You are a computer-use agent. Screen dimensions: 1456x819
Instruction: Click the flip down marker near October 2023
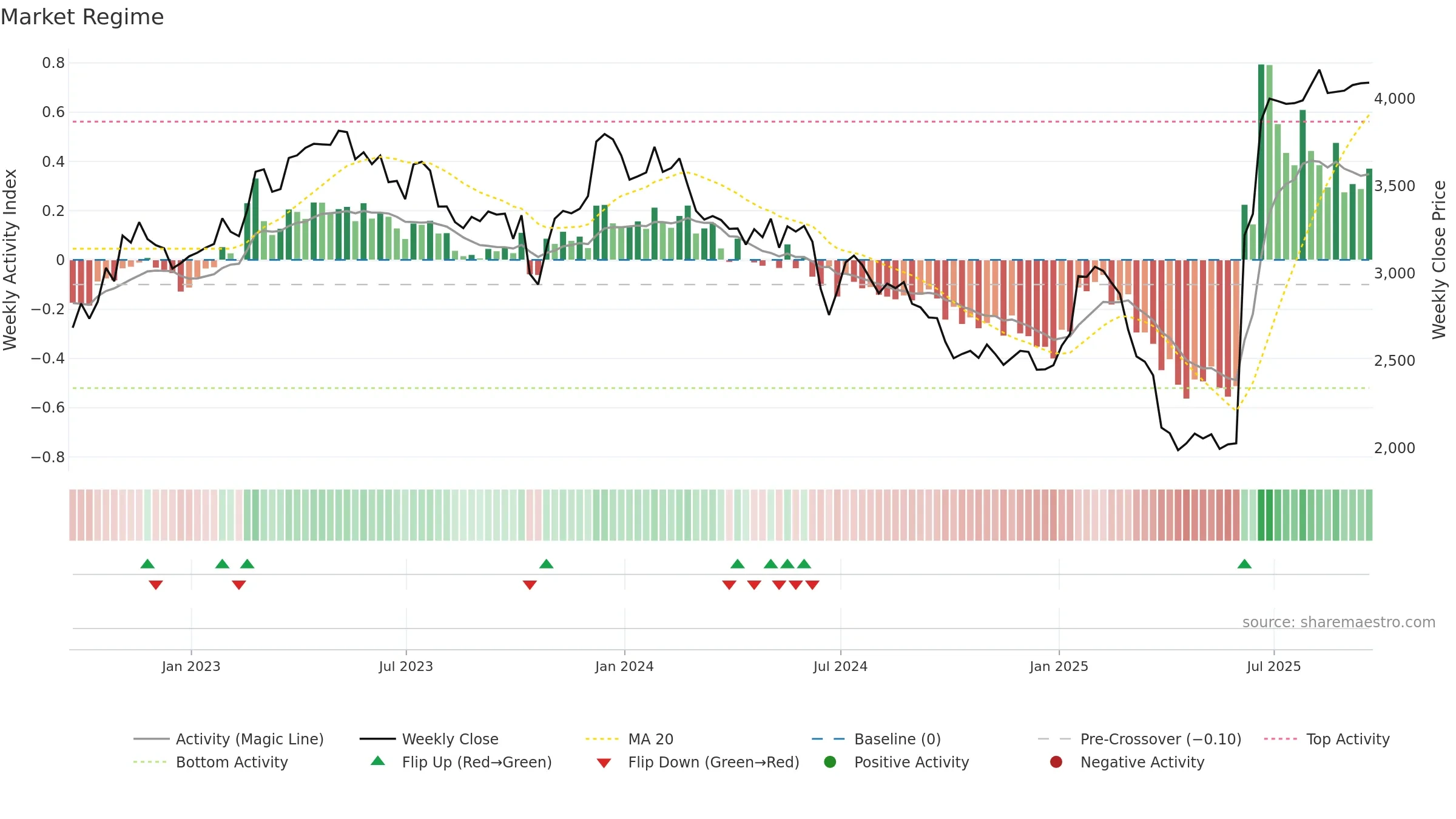[530, 585]
